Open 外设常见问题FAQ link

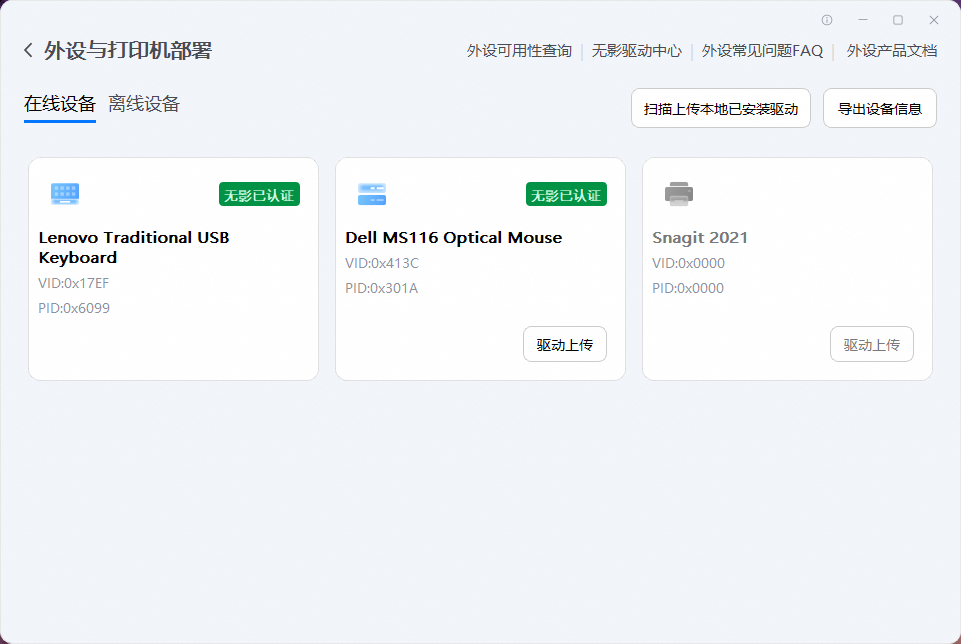pos(762,51)
